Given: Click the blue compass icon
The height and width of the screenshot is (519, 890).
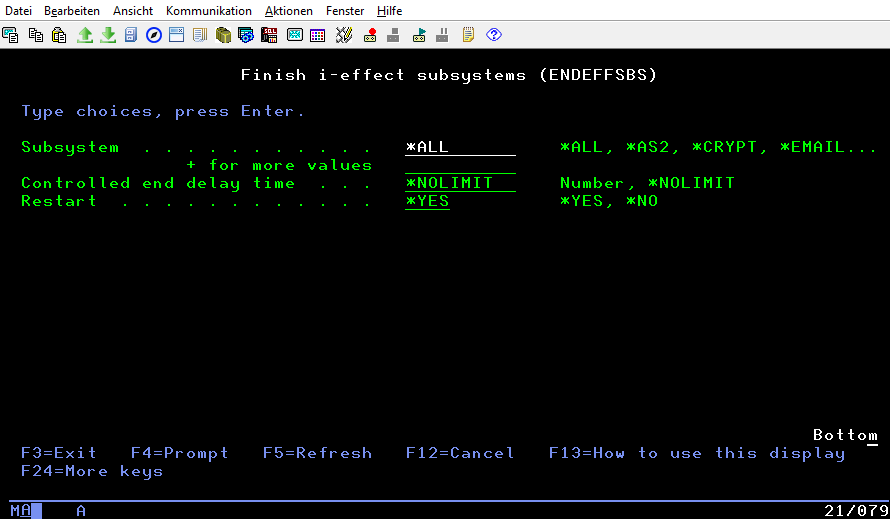Looking at the screenshot, I should pos(154,35).
